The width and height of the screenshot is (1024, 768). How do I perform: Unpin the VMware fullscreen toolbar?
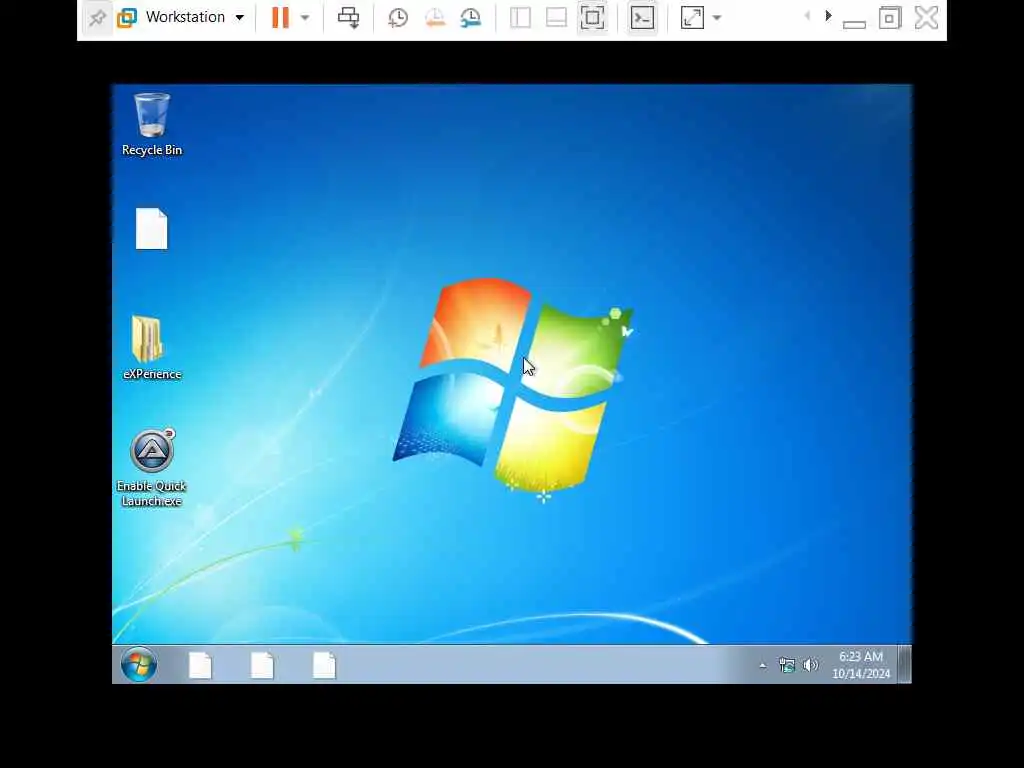click(x=97, y=18)
